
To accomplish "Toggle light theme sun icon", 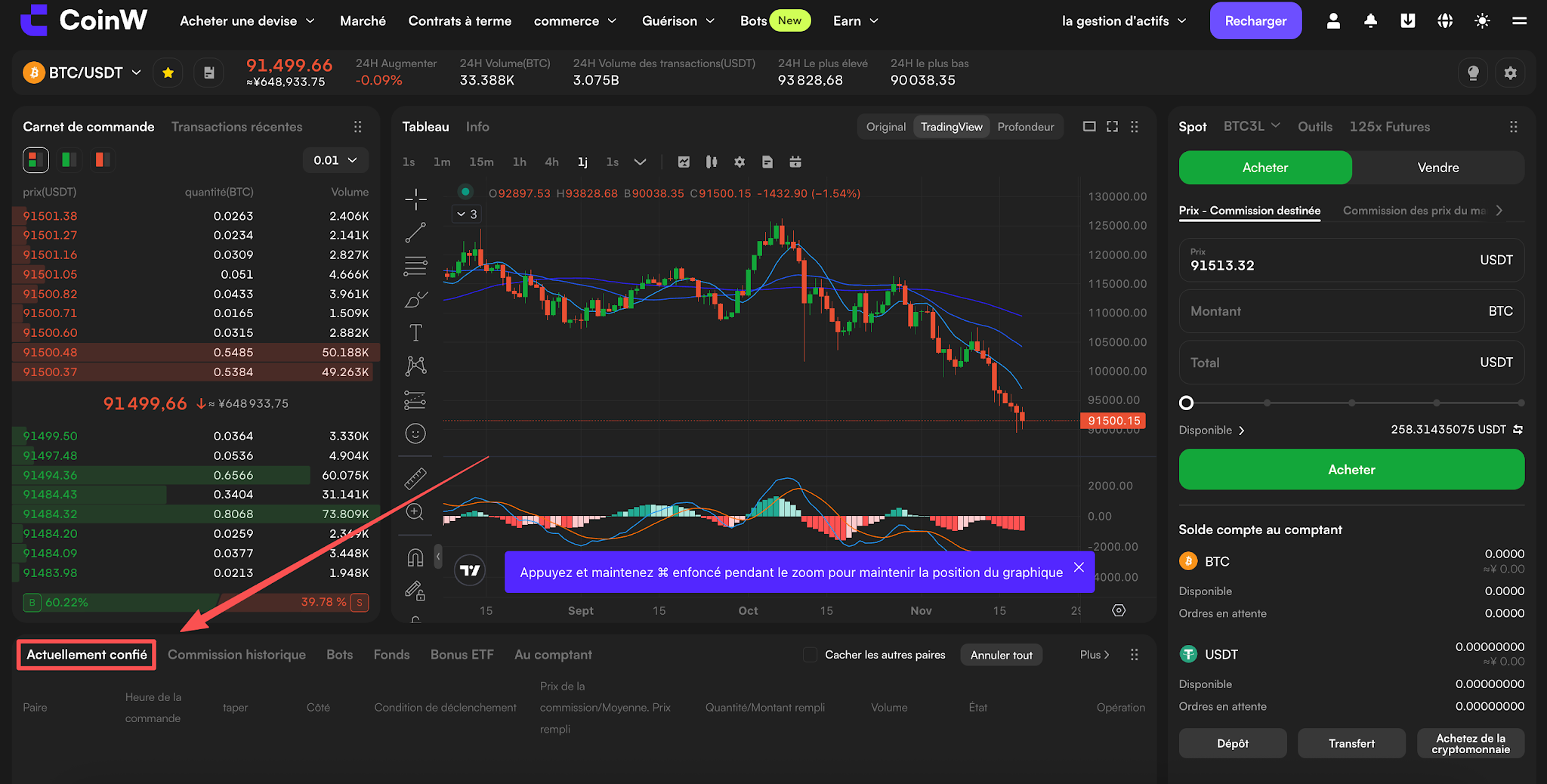I will [1482, 21].
